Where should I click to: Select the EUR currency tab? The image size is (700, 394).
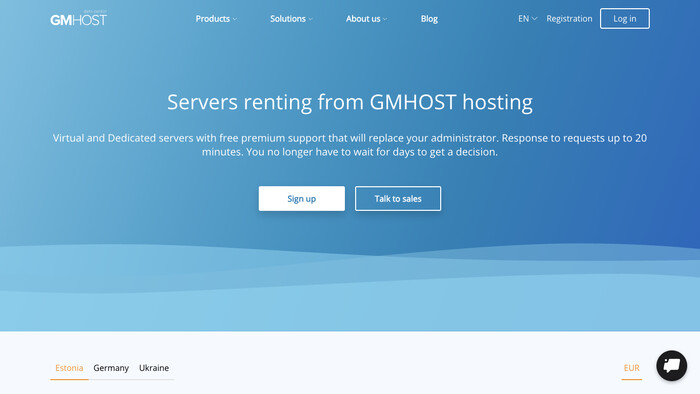click(x=631, y=368)
